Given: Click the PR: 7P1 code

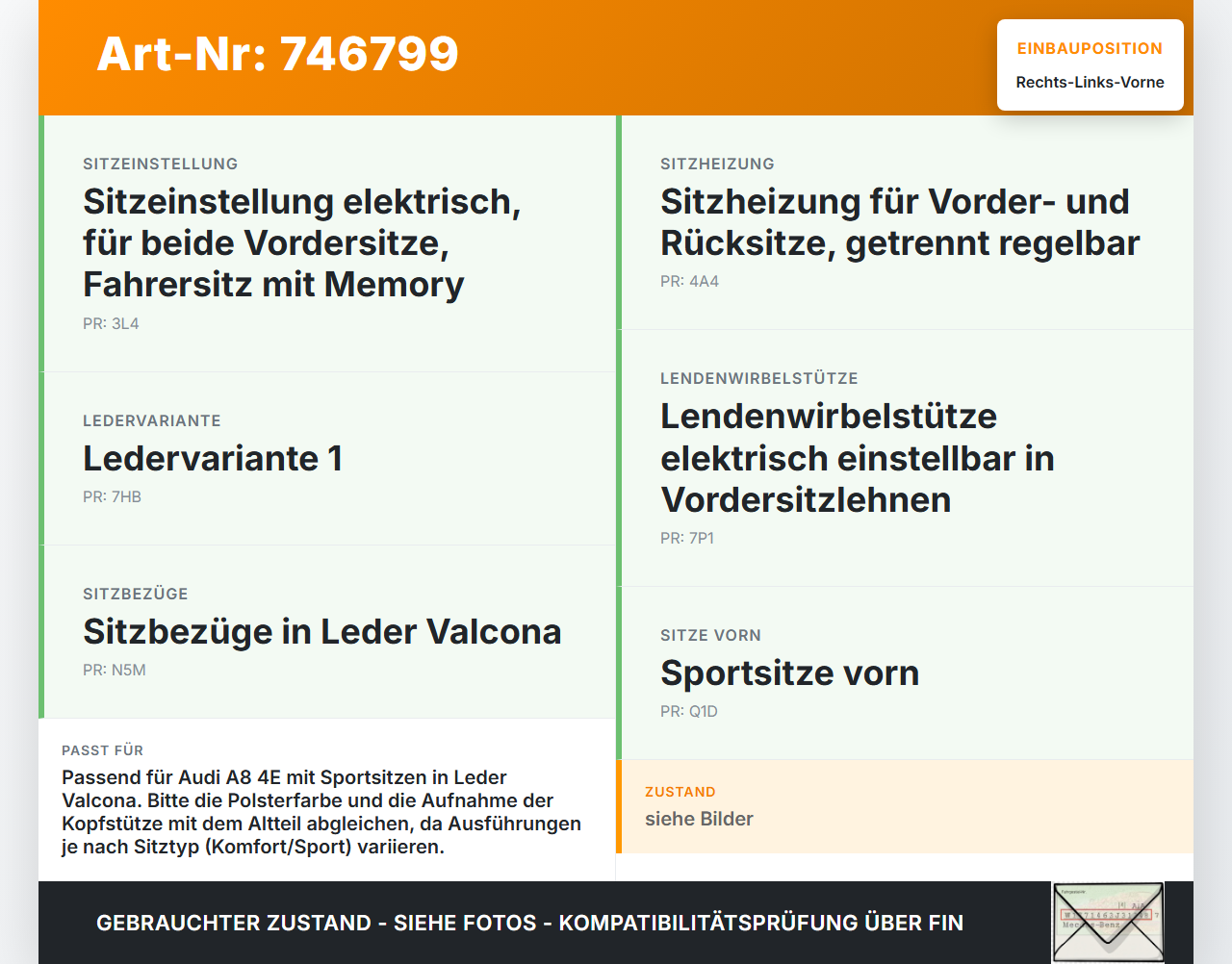Looking at the screenshot, I should click(687, 539).
